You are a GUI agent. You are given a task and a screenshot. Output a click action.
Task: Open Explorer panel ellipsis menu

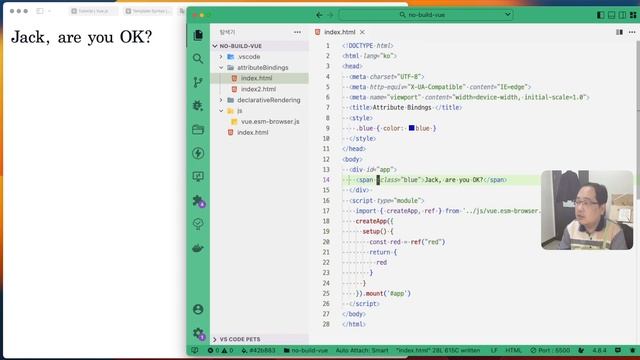297,32
